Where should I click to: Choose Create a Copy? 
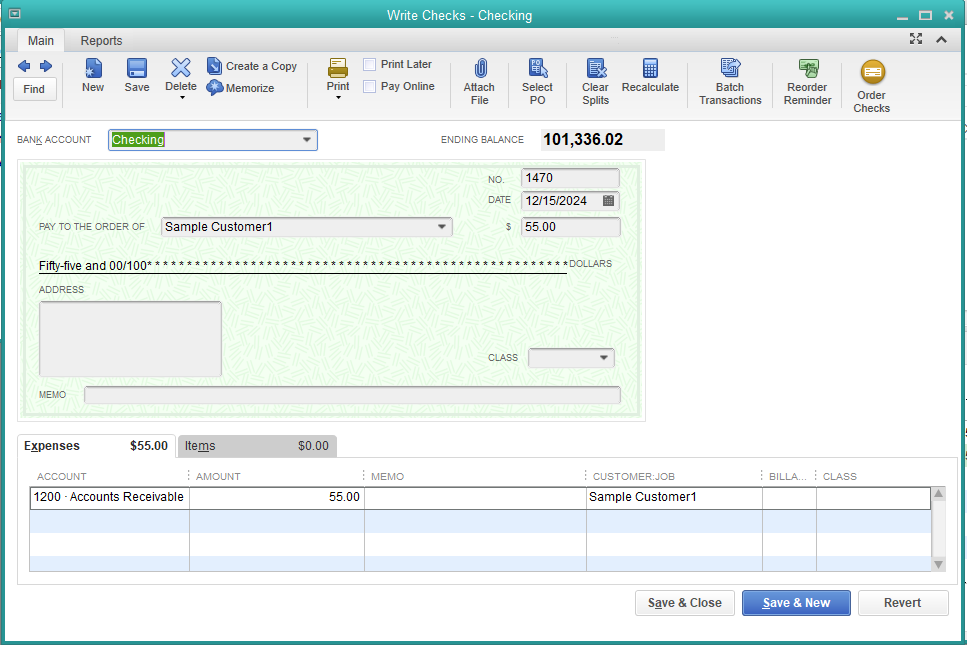[x=252, y=66]
